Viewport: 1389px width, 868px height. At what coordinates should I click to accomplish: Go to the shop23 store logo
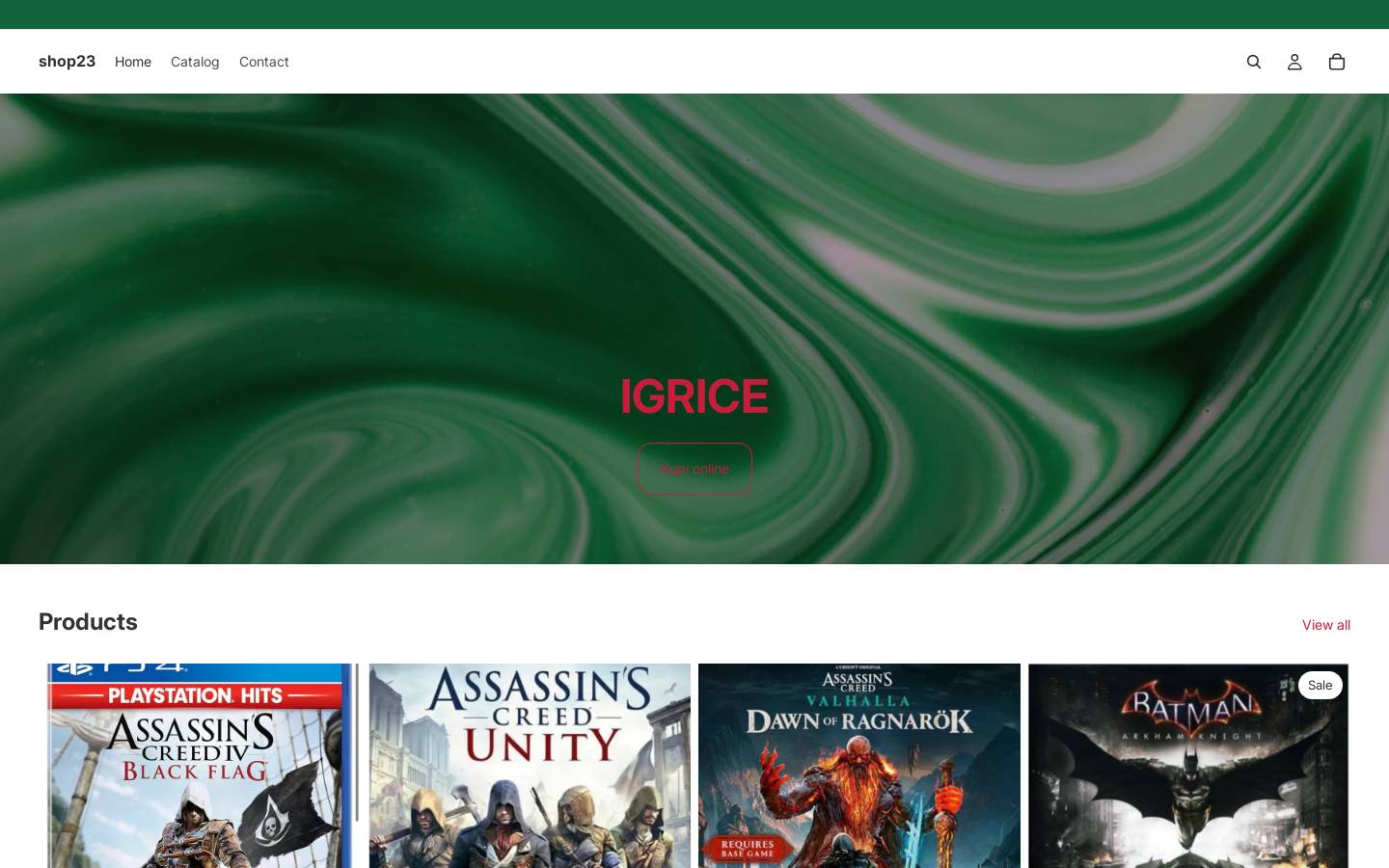pos(67,62)
